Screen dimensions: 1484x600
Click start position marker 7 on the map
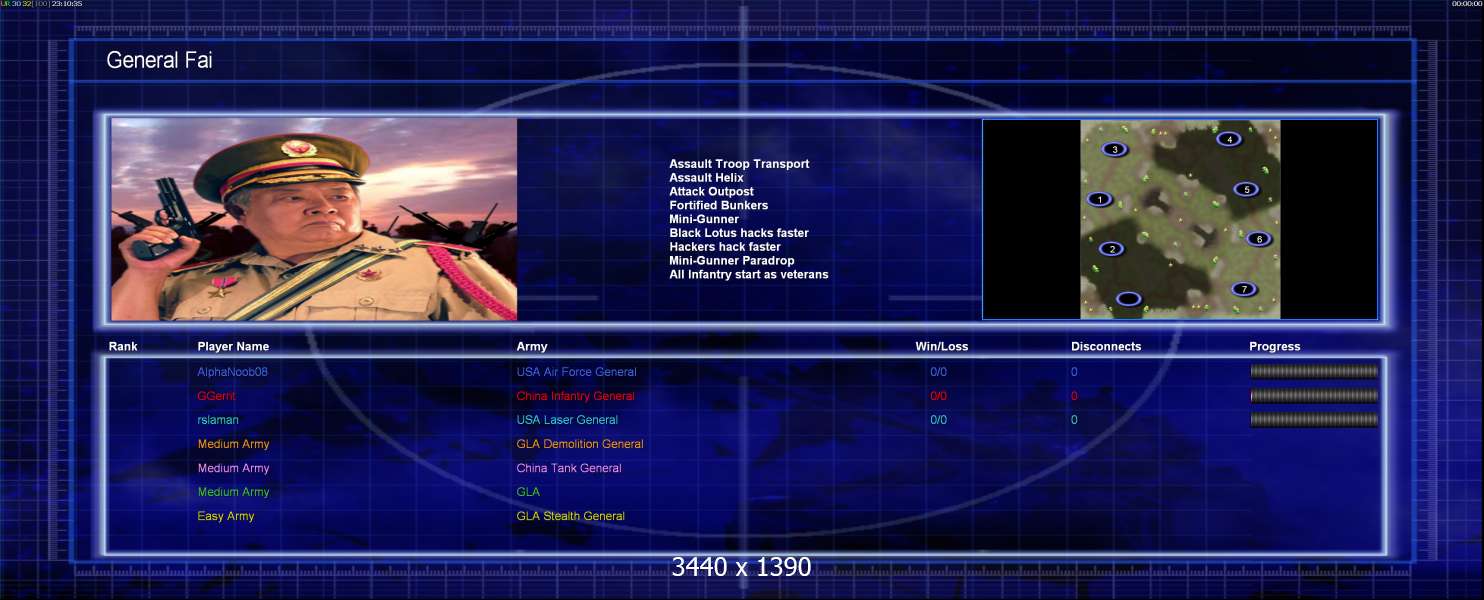pos(1243,289)
